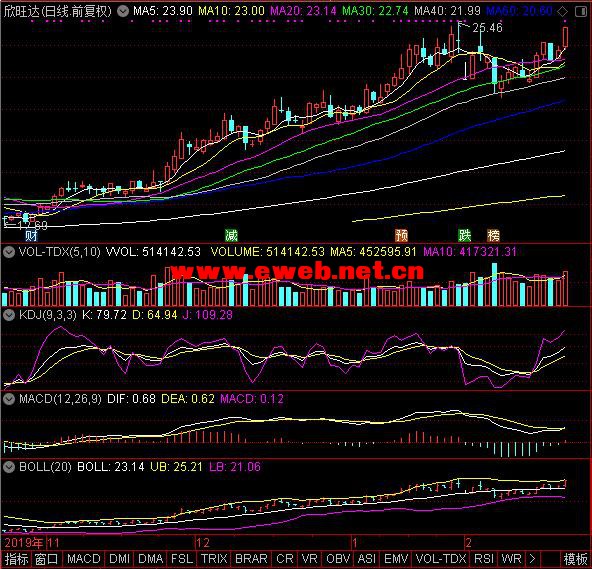Click the 榜 event marker
Image resolution: width=592 pixels, height=569 pixels.
pyautogui.click(x=493, y=236)
